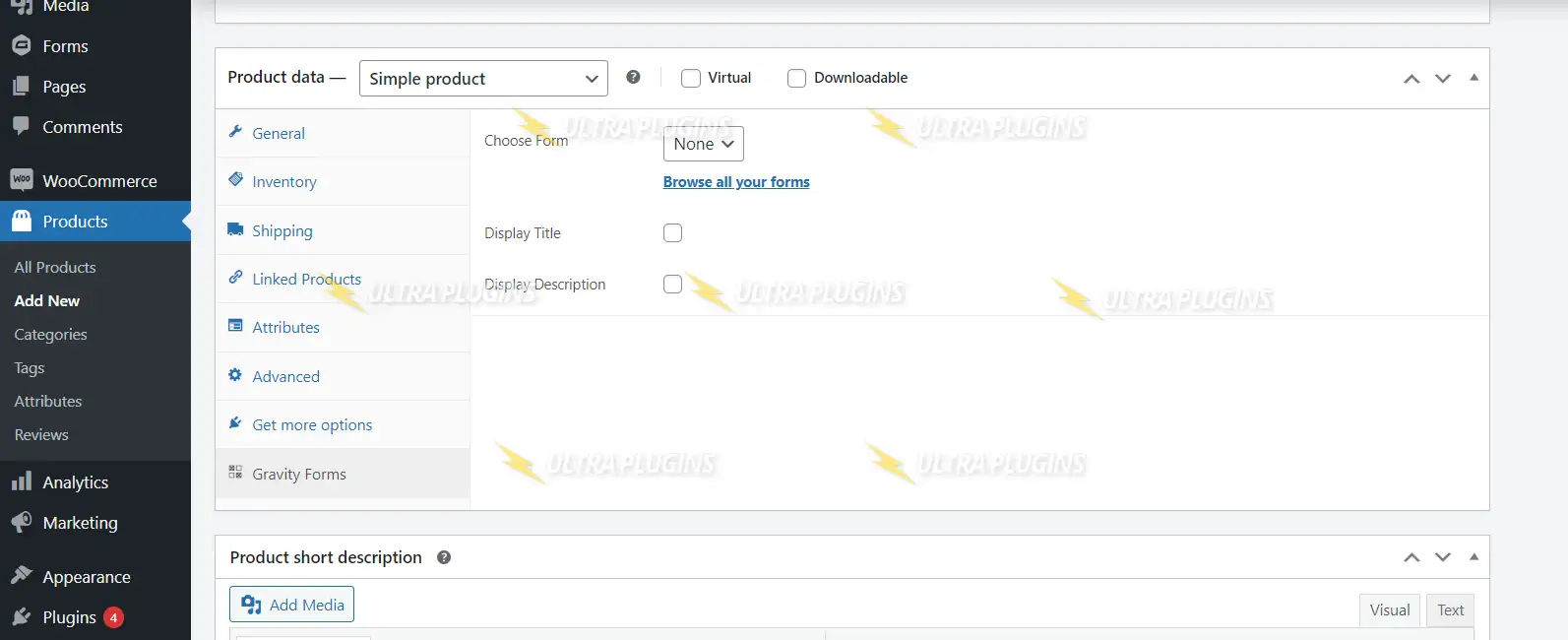Click the Analytics bar chart icon
The width and height of the screenshot is (1568, 640).
(21, 481)
